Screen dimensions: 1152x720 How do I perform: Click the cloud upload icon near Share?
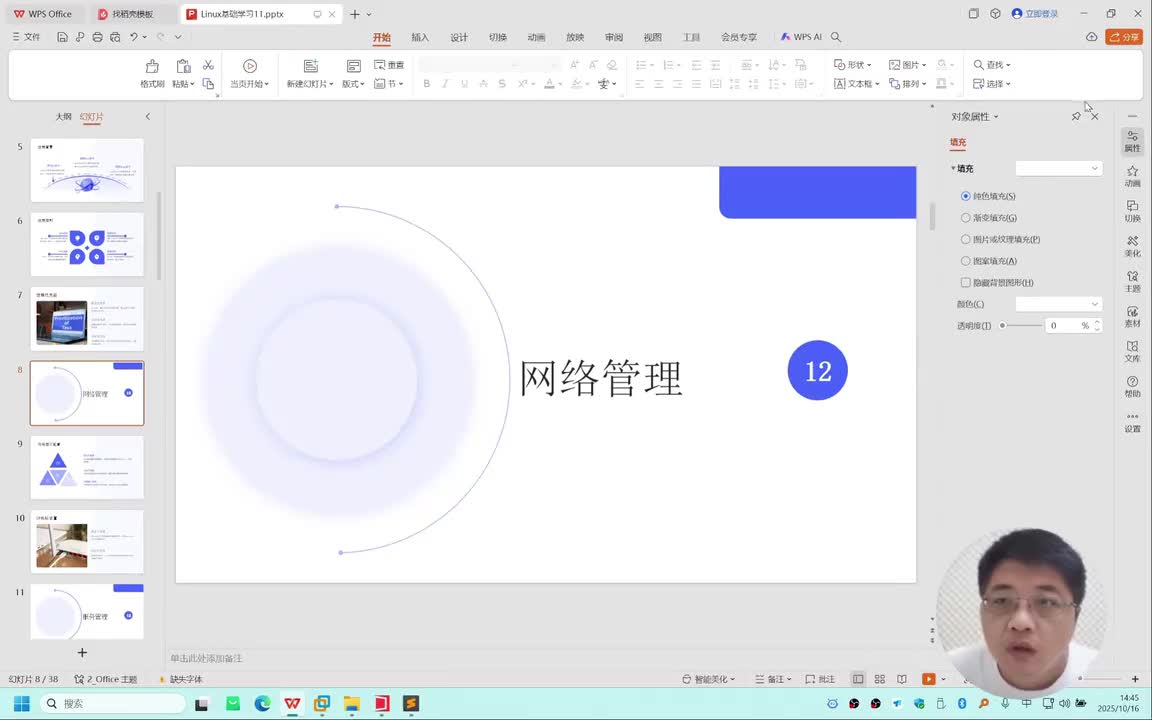pos(1091,37)
